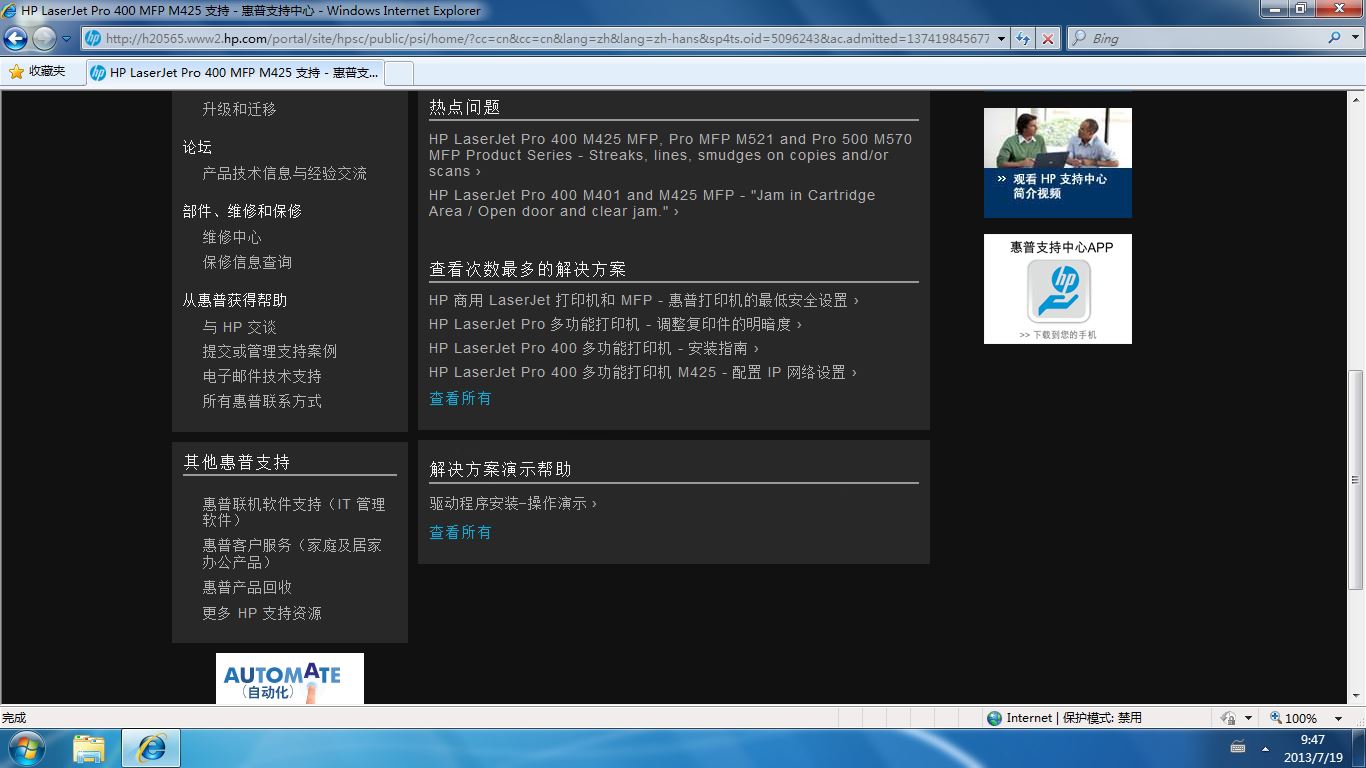Click 查看所有 under 解决方案演示帮助
This screenshot has height=768, width=1366.
tap(460, 532)
